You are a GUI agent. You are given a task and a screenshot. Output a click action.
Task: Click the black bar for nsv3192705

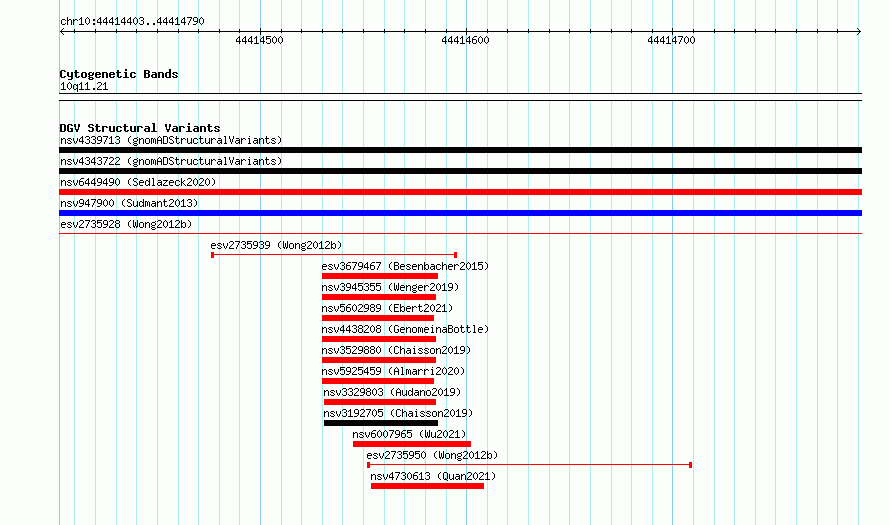coord(381,423)
